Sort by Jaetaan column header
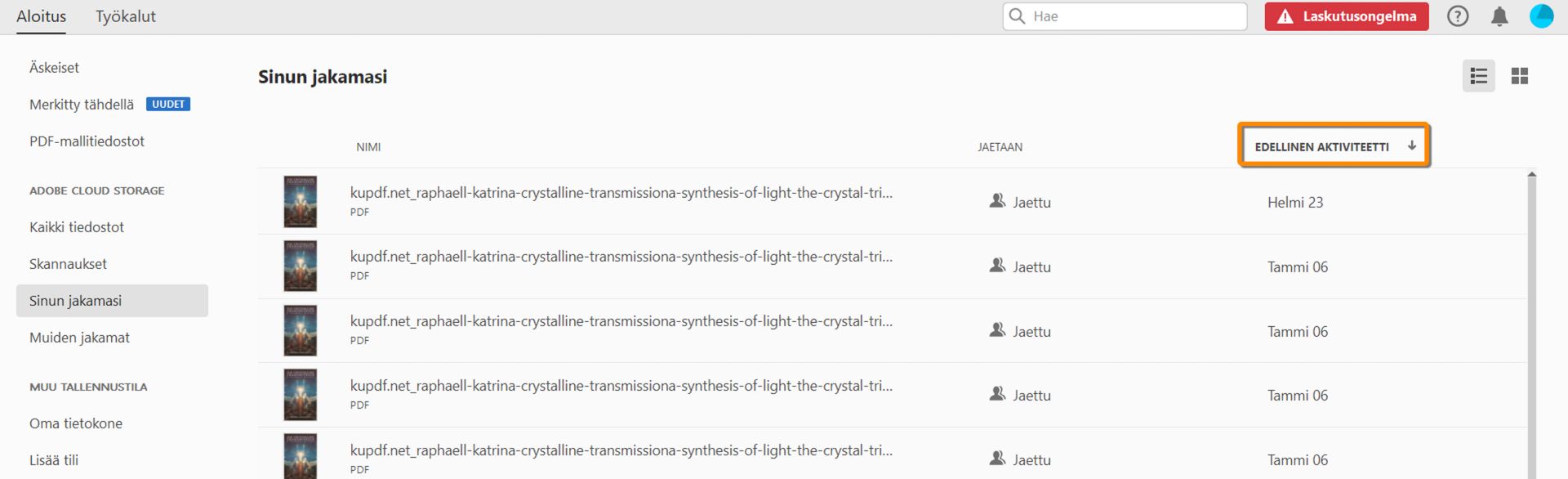The height and width of the screenshot is (479, 1568). 1000,147
